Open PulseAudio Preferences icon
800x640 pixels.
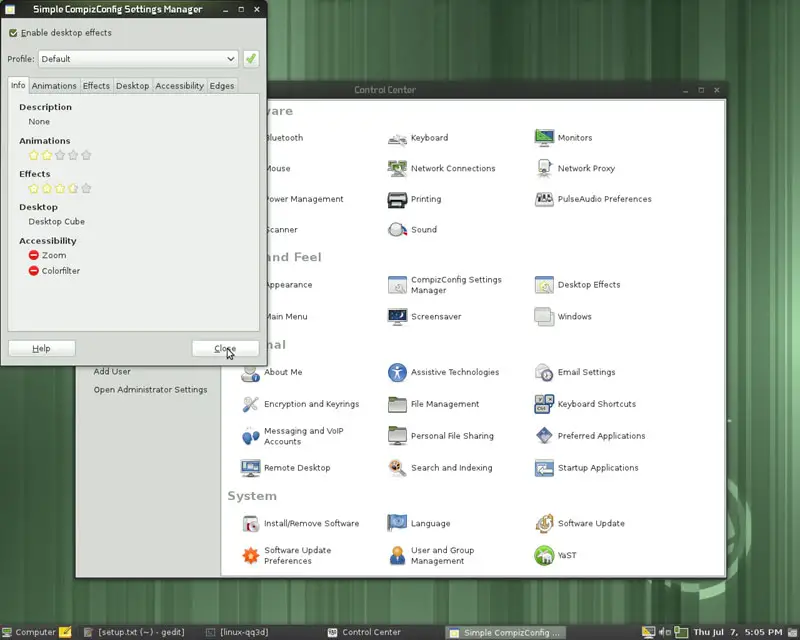[544, 199]
